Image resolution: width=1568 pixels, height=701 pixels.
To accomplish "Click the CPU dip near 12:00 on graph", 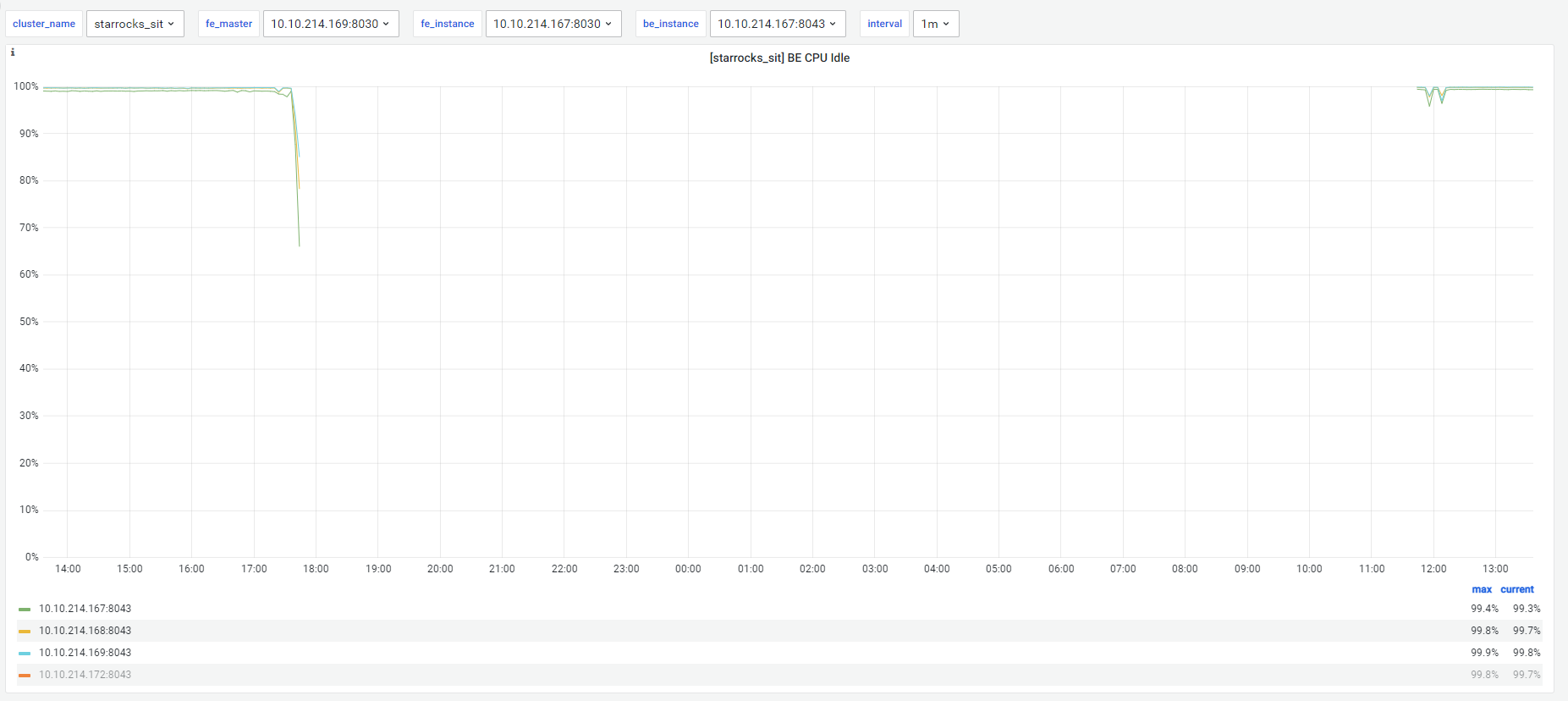I will 1430,100.
